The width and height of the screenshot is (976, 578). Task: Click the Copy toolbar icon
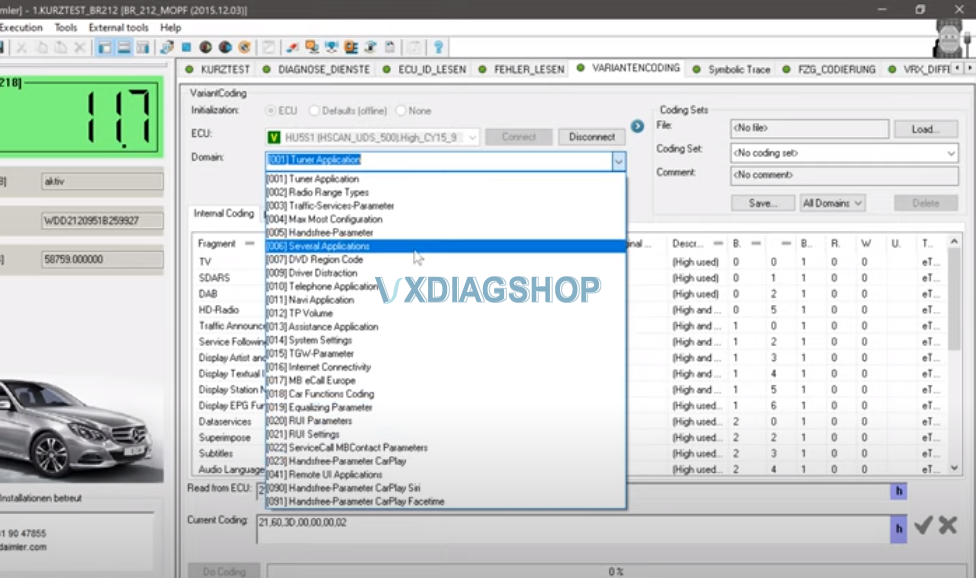tap(42, 47)
